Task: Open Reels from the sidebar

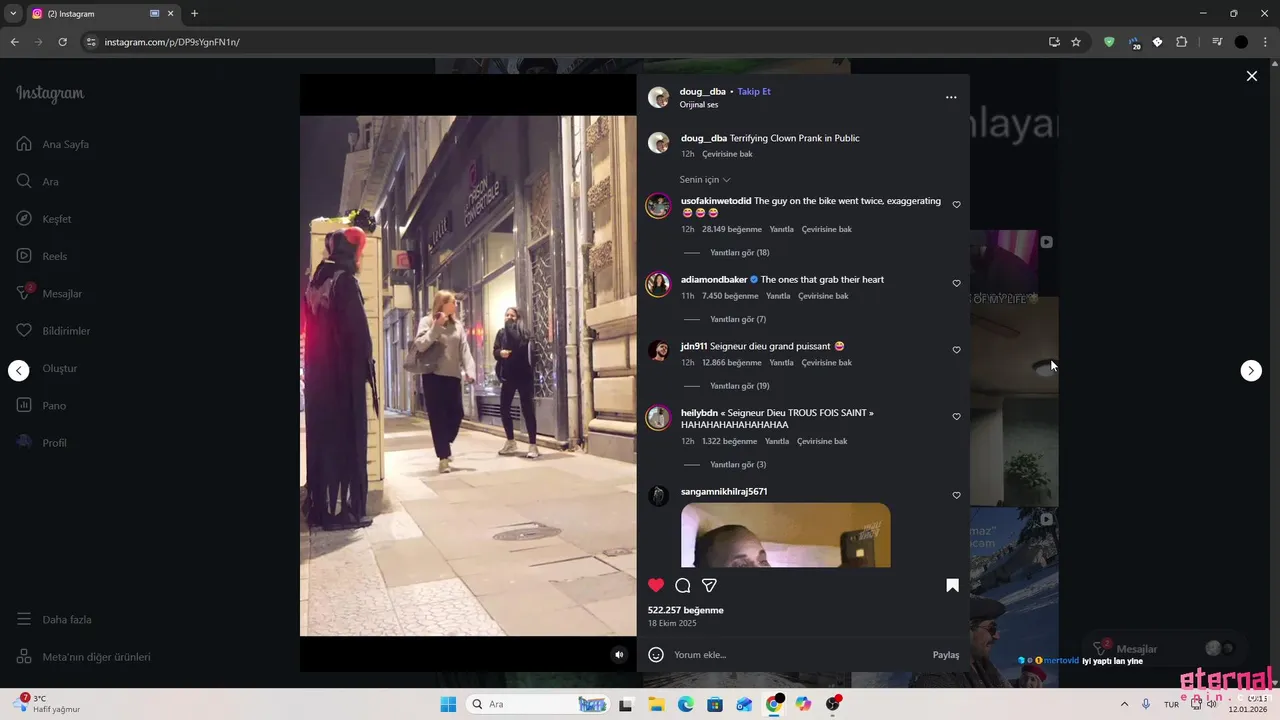Action: pyautogui.click(x=42, y=256)
